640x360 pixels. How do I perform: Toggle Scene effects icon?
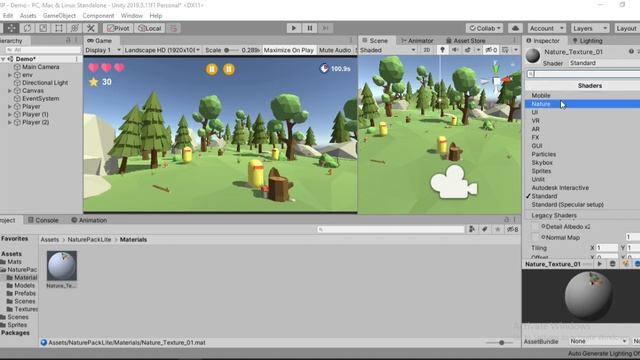(468, 50)
